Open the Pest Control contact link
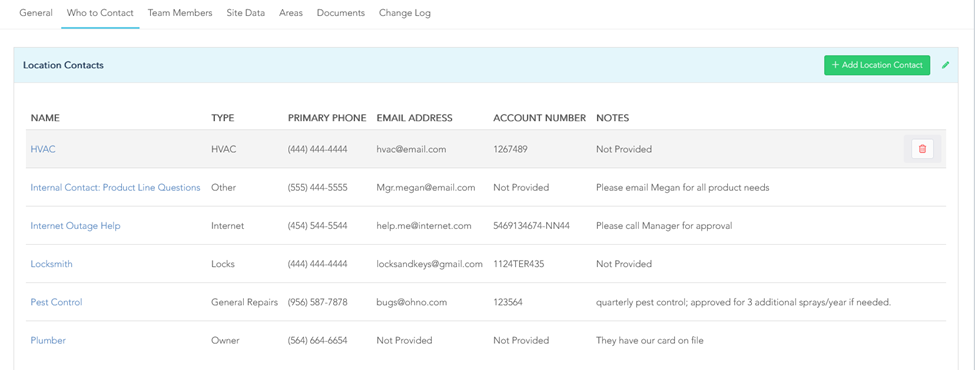This screenshot has height=370, width=975. [57, 302]
